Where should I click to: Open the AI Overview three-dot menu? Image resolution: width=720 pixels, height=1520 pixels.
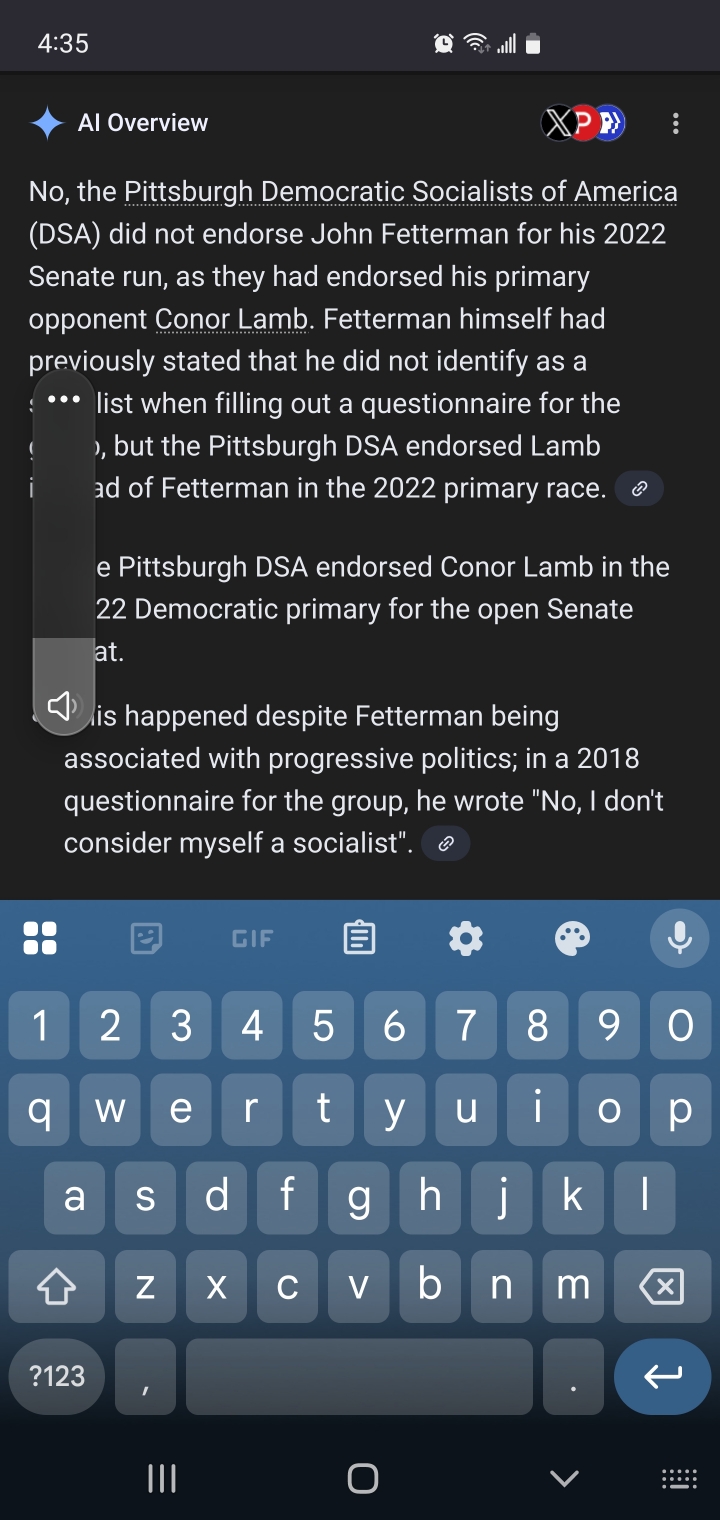(x=676, y=123)
